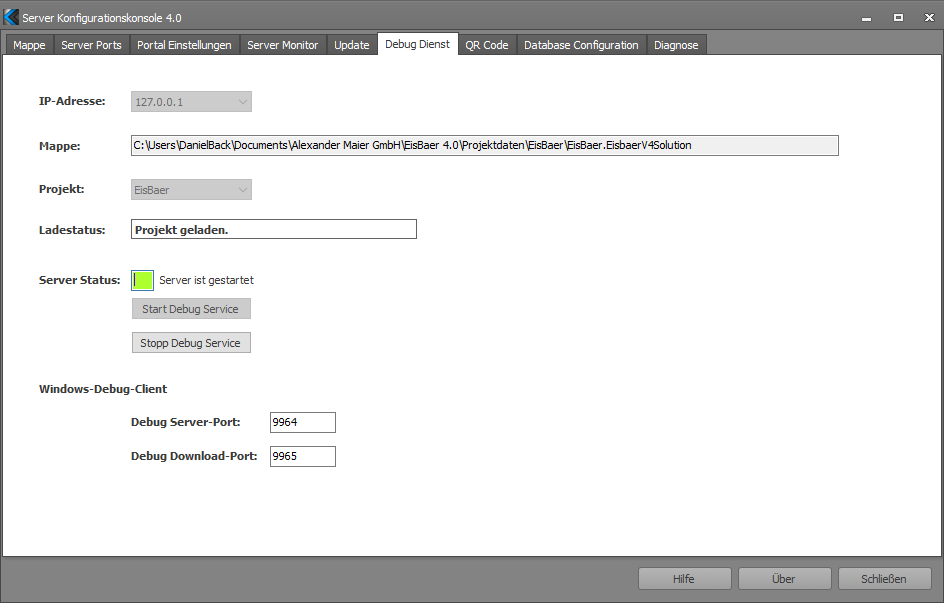Maximize the configuration console window
Screen dimensions: 944x603
point(898,18)
